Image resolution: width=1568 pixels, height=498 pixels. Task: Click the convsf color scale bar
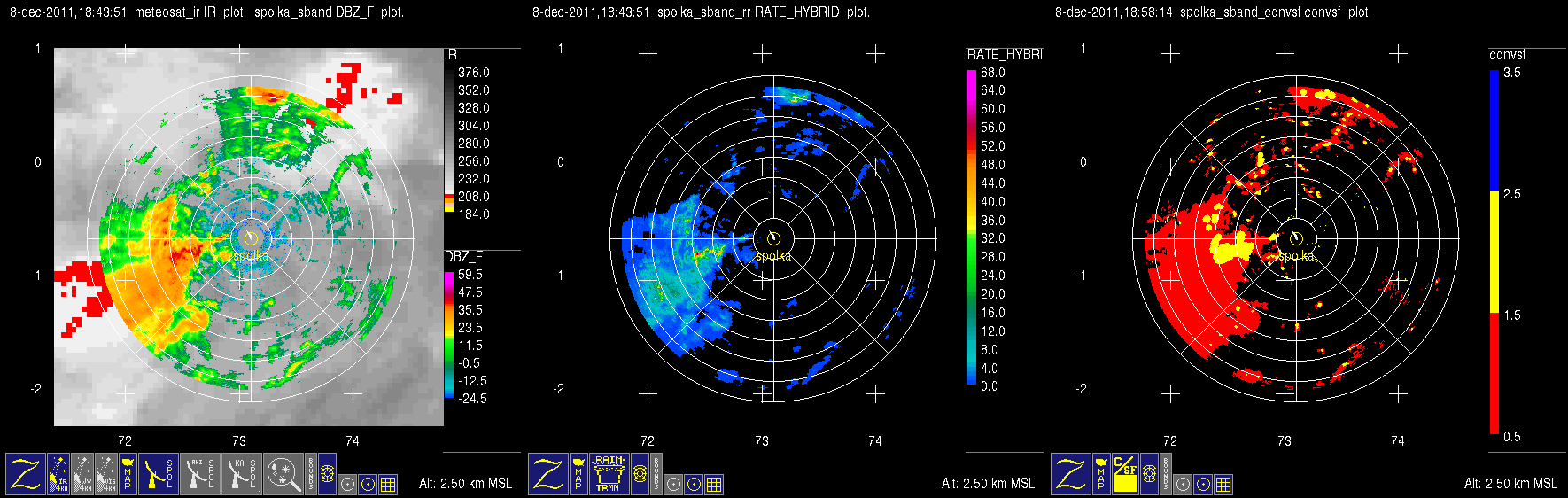click(x=1494, y=253)
